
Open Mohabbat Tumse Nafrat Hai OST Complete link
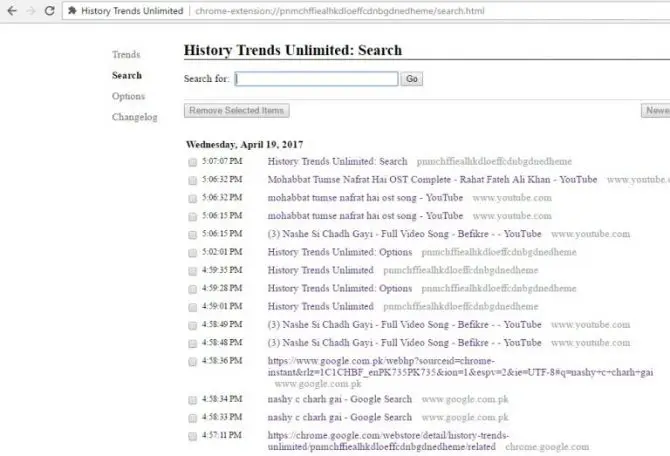tap(432, 179)
